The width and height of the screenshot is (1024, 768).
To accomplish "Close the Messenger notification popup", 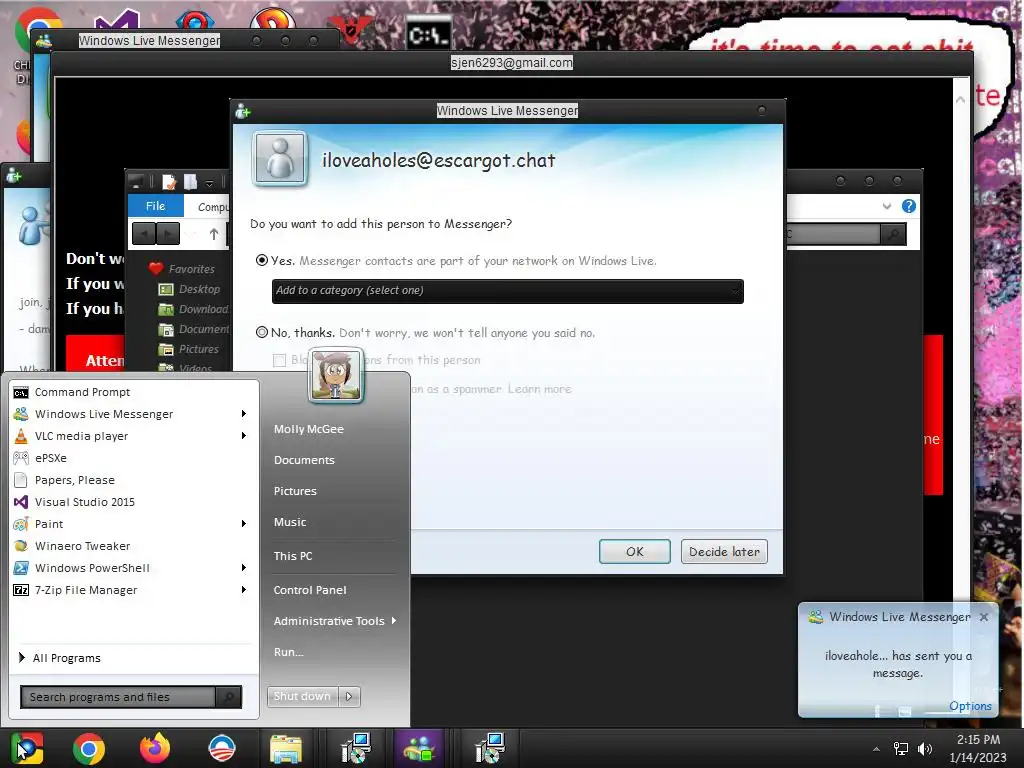I will click(984, 616).
